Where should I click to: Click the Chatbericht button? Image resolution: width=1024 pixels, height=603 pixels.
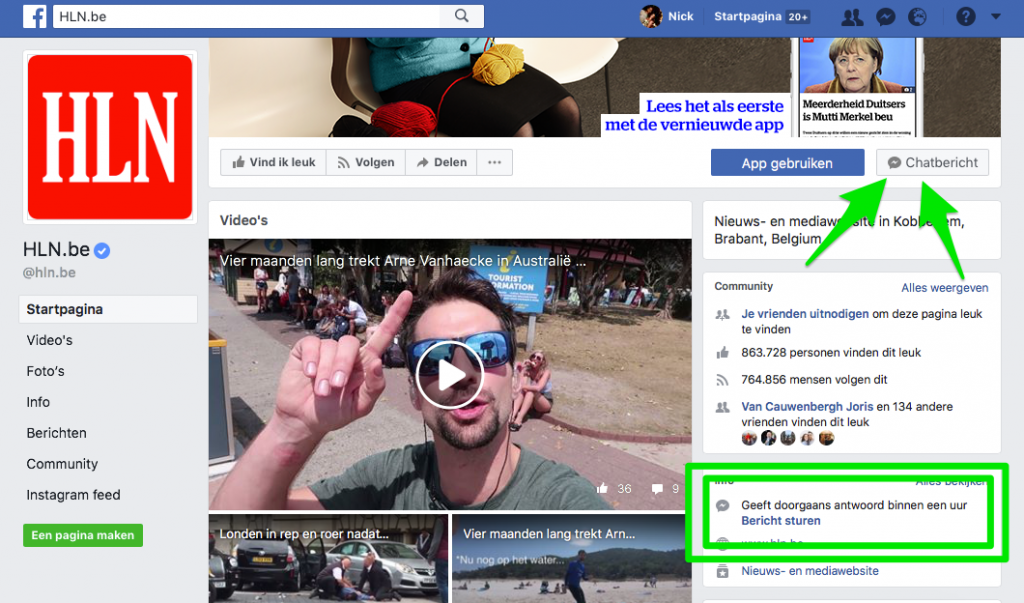[932, 163]
